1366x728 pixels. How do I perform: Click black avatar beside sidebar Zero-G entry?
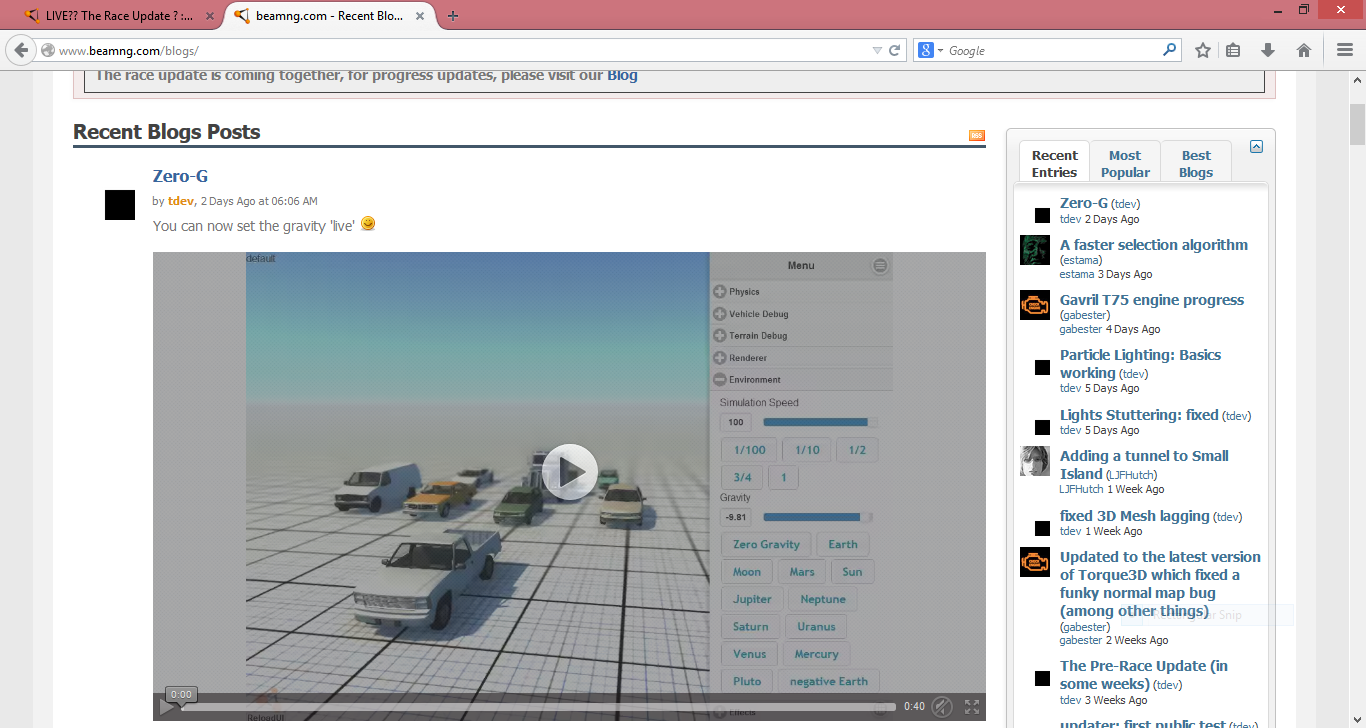tap(1042, 216)
